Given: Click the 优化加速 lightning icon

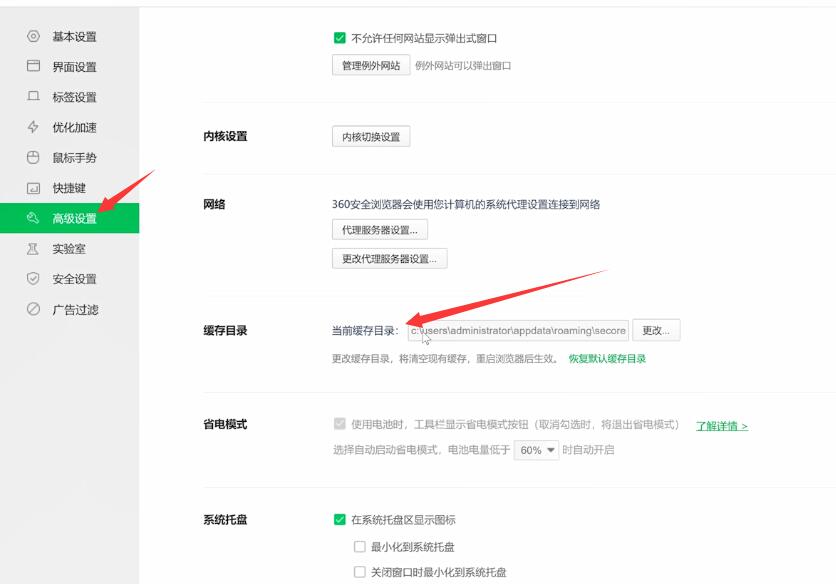Looking at the screenshot, I should (33, 127).
